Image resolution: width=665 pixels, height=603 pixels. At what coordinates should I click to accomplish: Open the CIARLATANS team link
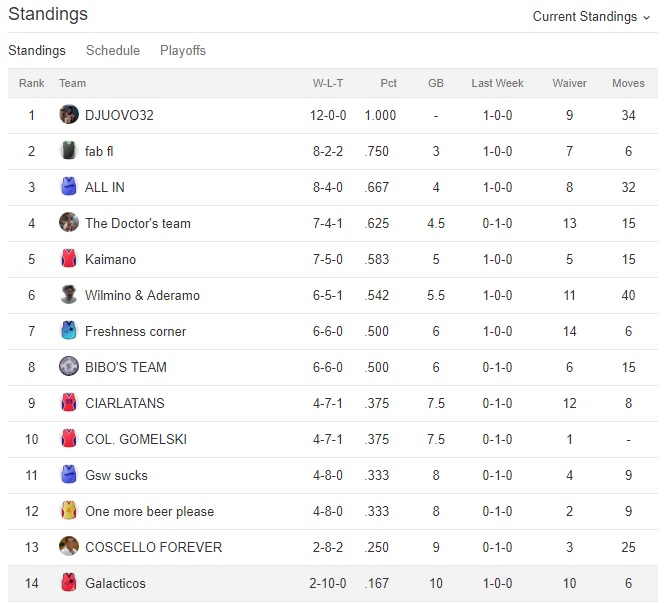click(x=125, y=403)
